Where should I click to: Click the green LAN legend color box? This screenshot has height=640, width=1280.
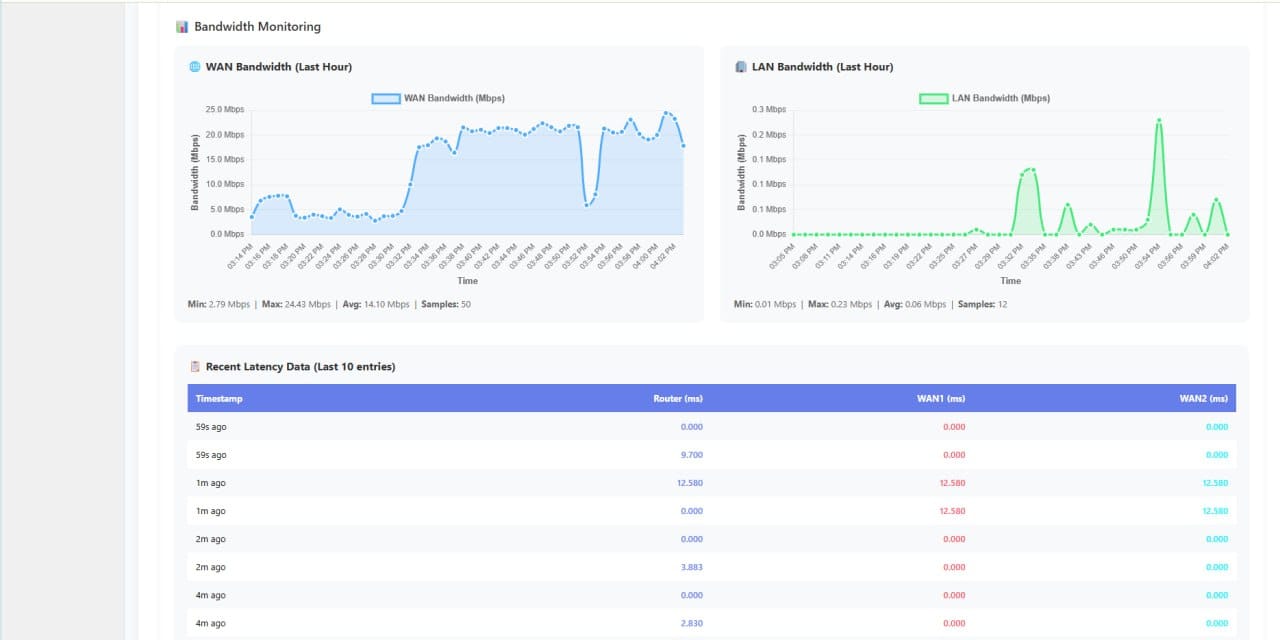point(933,98)
